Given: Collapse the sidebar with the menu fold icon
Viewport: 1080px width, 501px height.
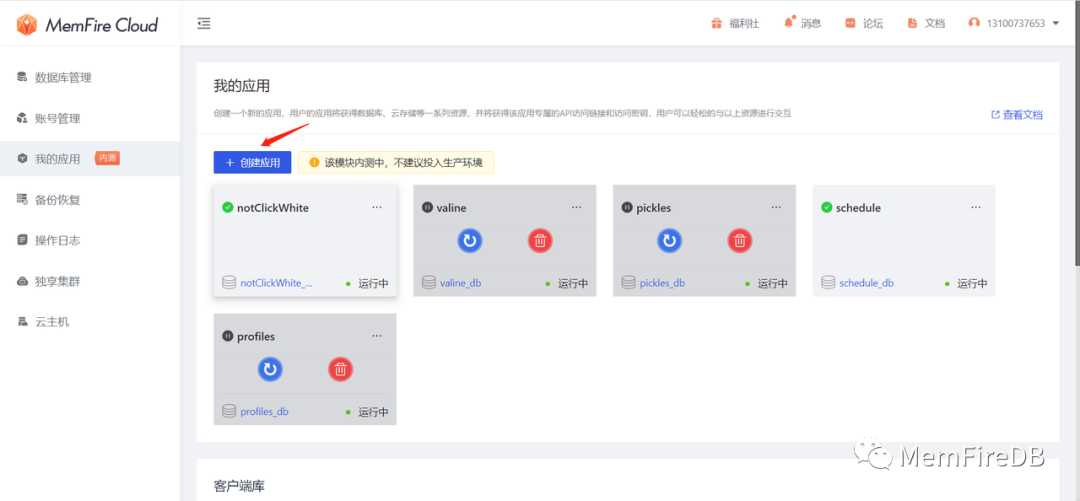Looking at the screenshot, I should [204, 23].
